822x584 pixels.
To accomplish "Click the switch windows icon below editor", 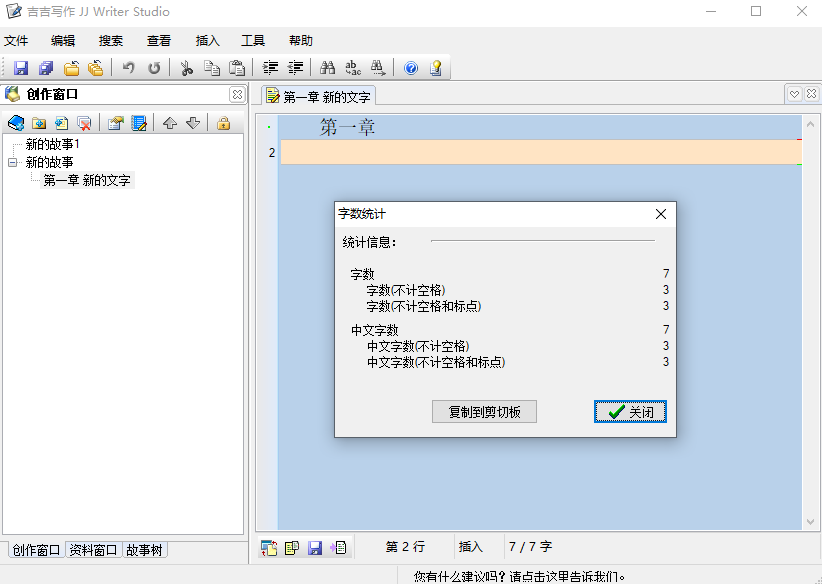I will (269, 548).
